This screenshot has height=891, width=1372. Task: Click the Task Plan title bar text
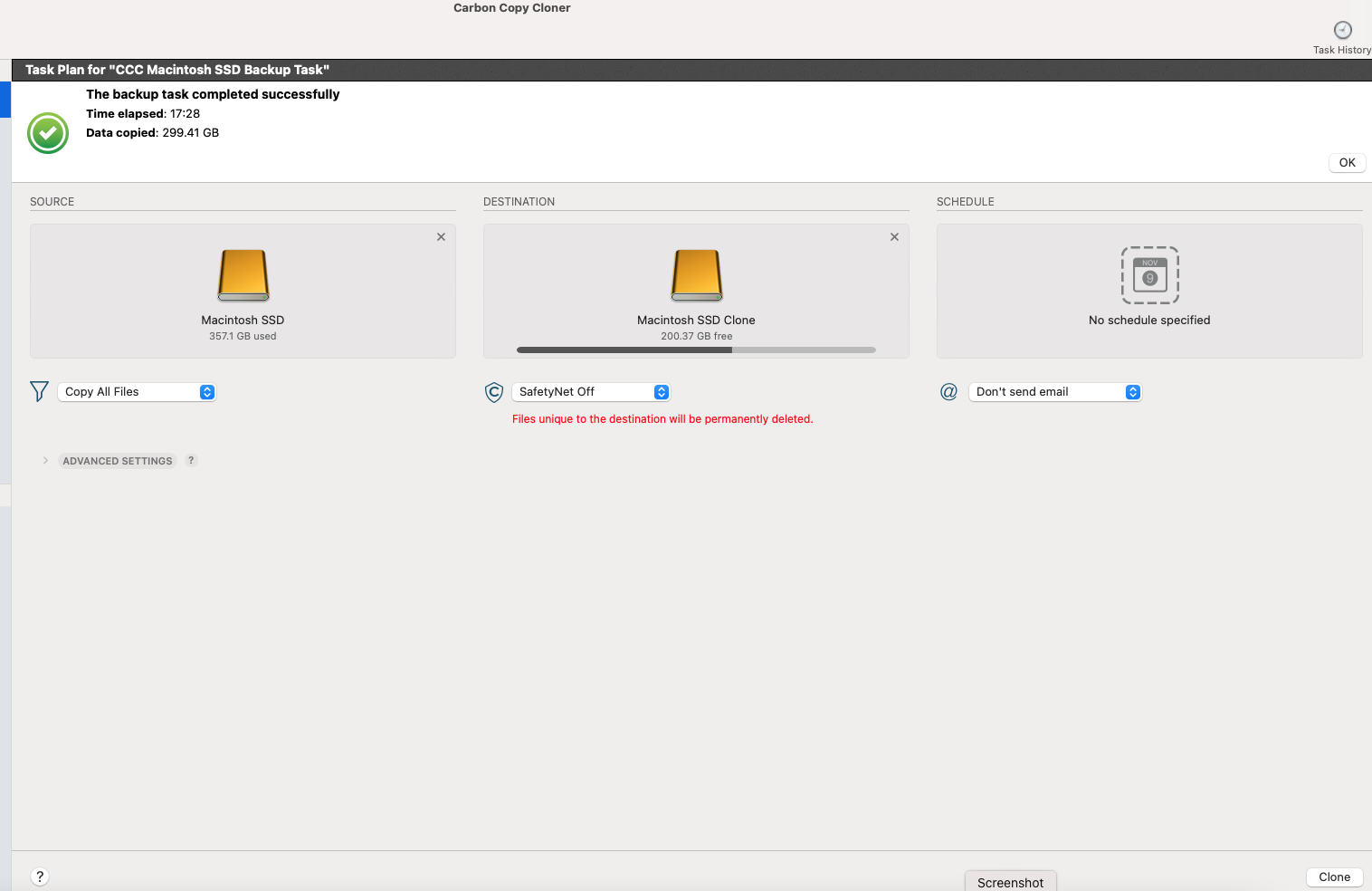coord(177,70)
